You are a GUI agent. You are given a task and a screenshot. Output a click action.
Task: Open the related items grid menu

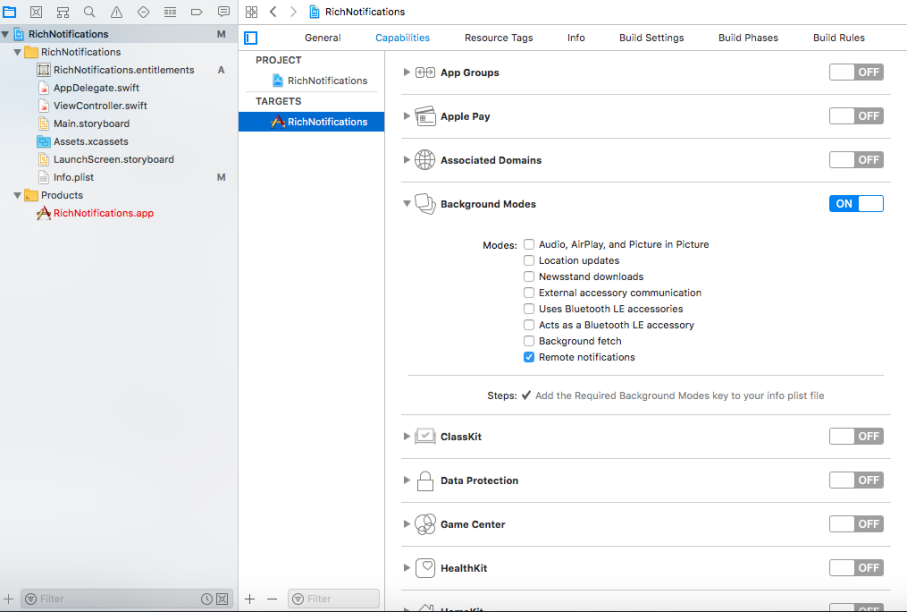(251, 12)
